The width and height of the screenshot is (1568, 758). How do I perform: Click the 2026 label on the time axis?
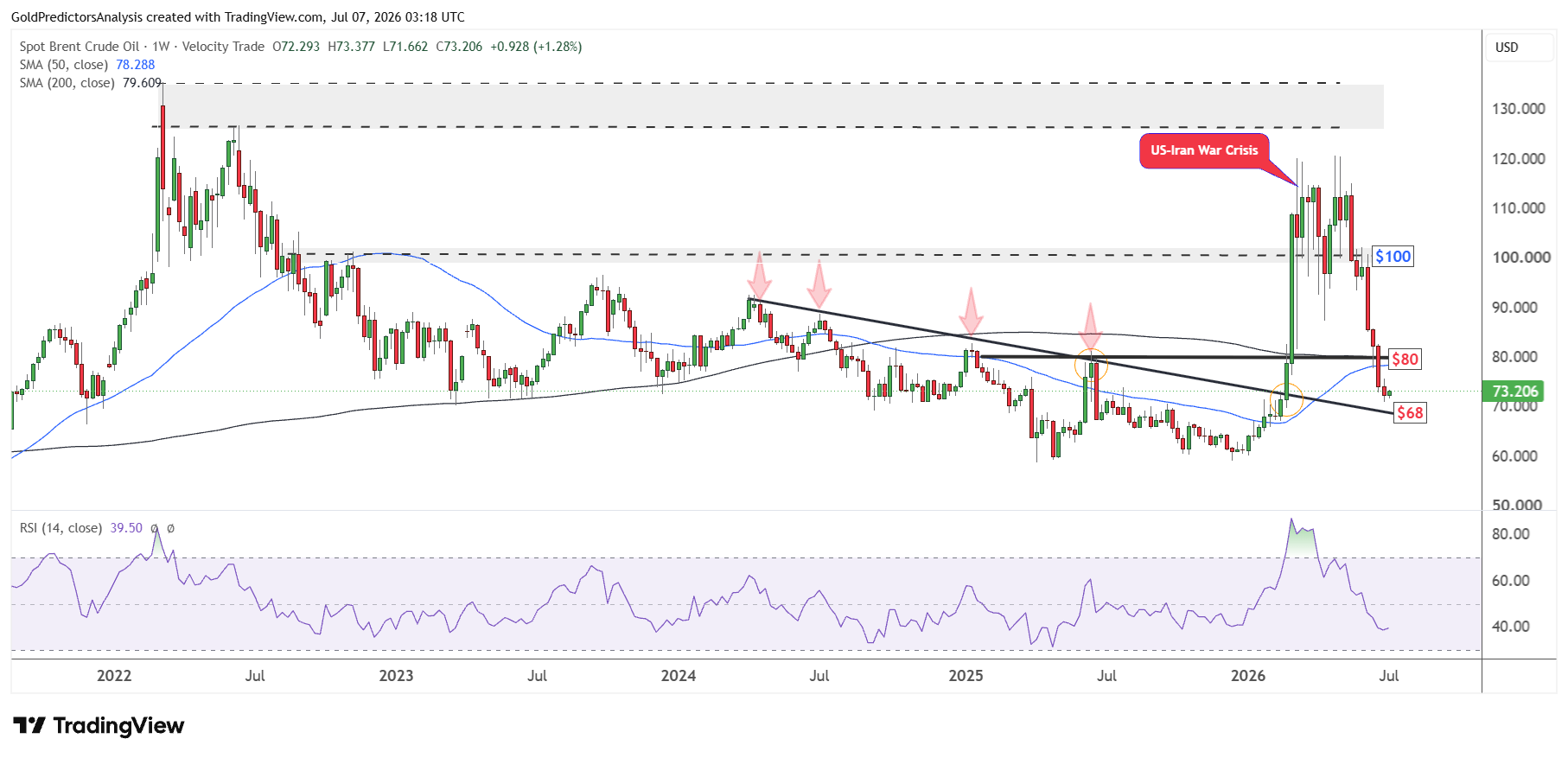point(1248,676)
